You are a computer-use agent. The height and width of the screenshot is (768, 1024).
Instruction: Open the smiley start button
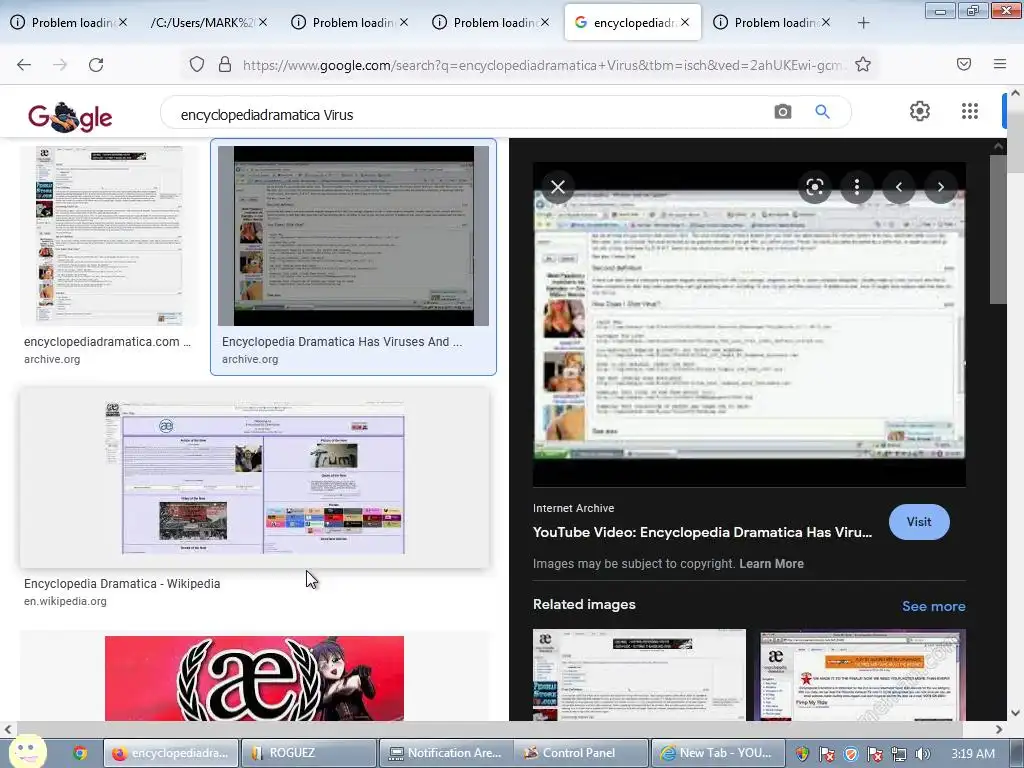point(27,751)
